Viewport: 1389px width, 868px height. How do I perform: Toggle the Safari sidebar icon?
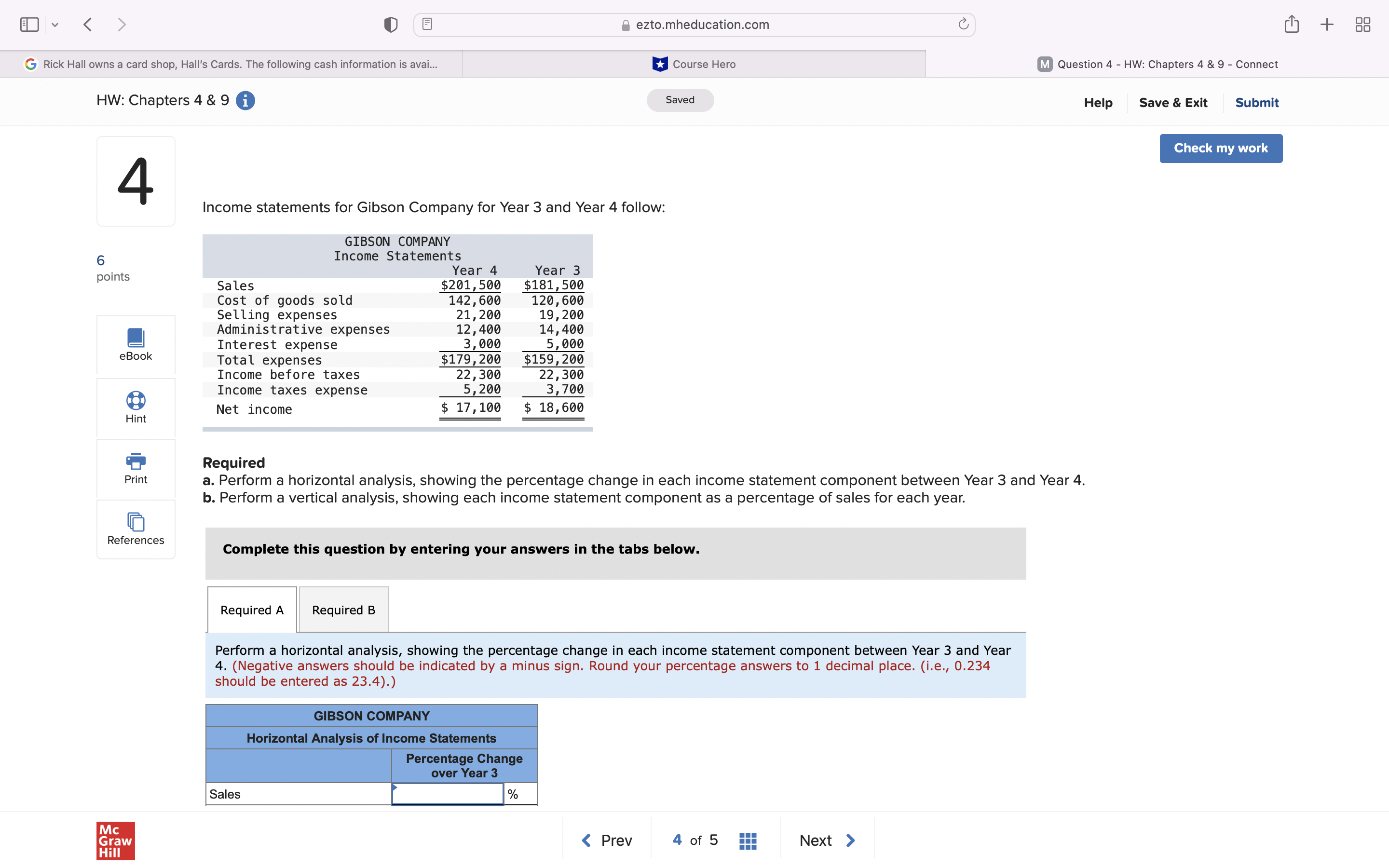tap(29, 24)
